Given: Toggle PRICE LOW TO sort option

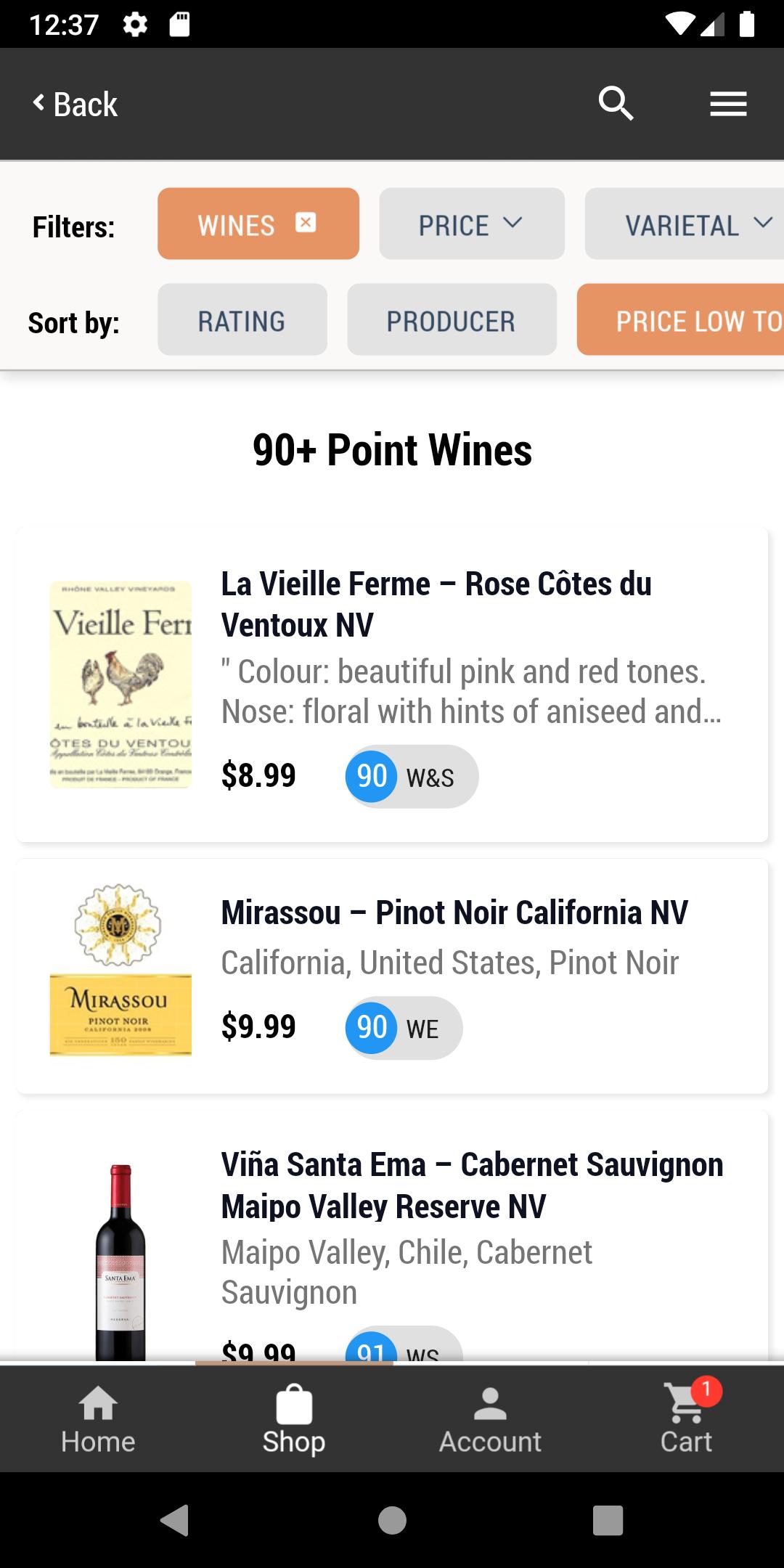Looking at the screenshot, I should (680, 319).
